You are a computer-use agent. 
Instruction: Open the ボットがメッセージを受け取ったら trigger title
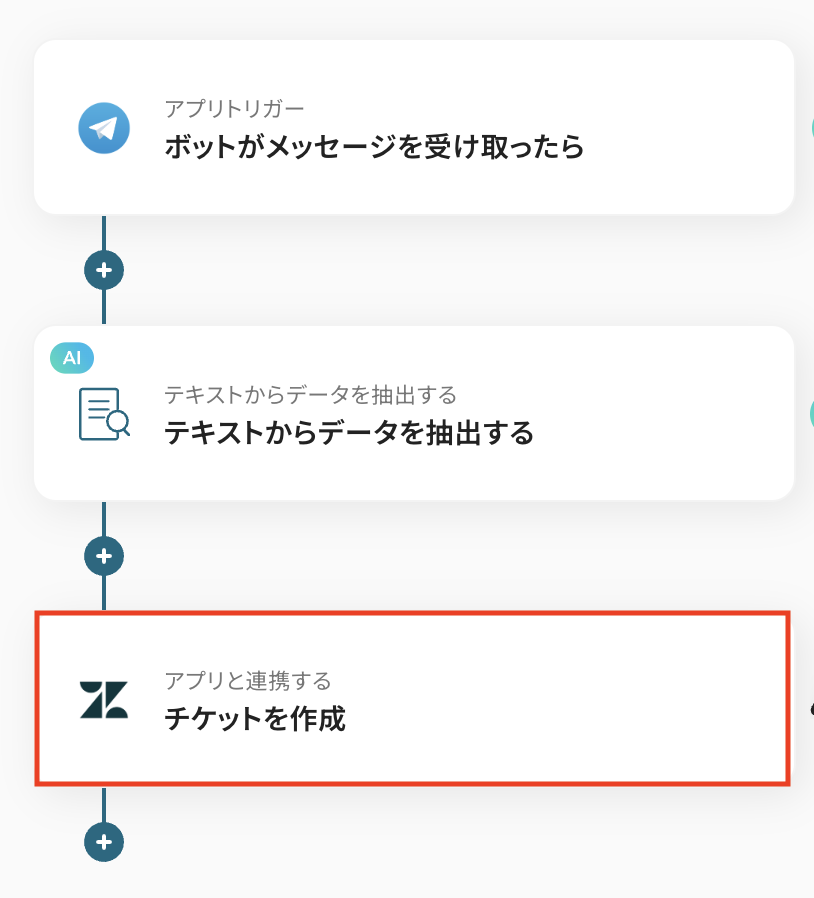(x=373, y=148)
